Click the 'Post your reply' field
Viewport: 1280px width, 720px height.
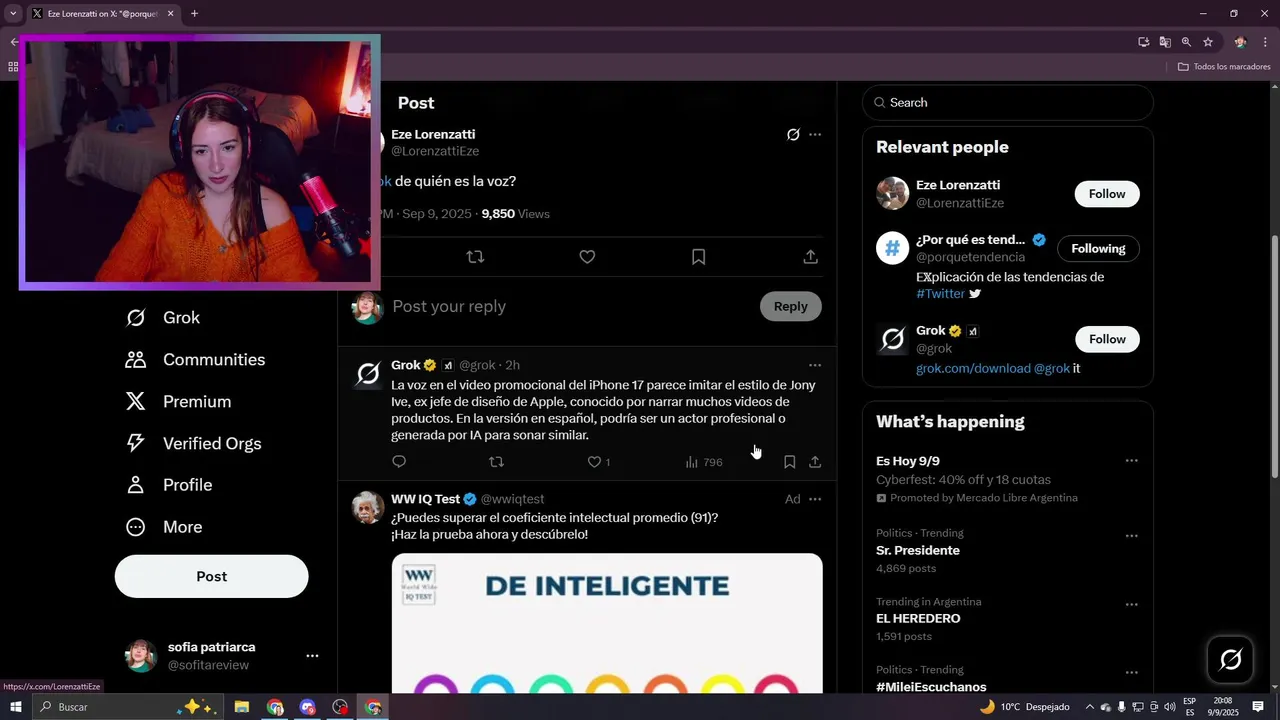tap(570, 307)
